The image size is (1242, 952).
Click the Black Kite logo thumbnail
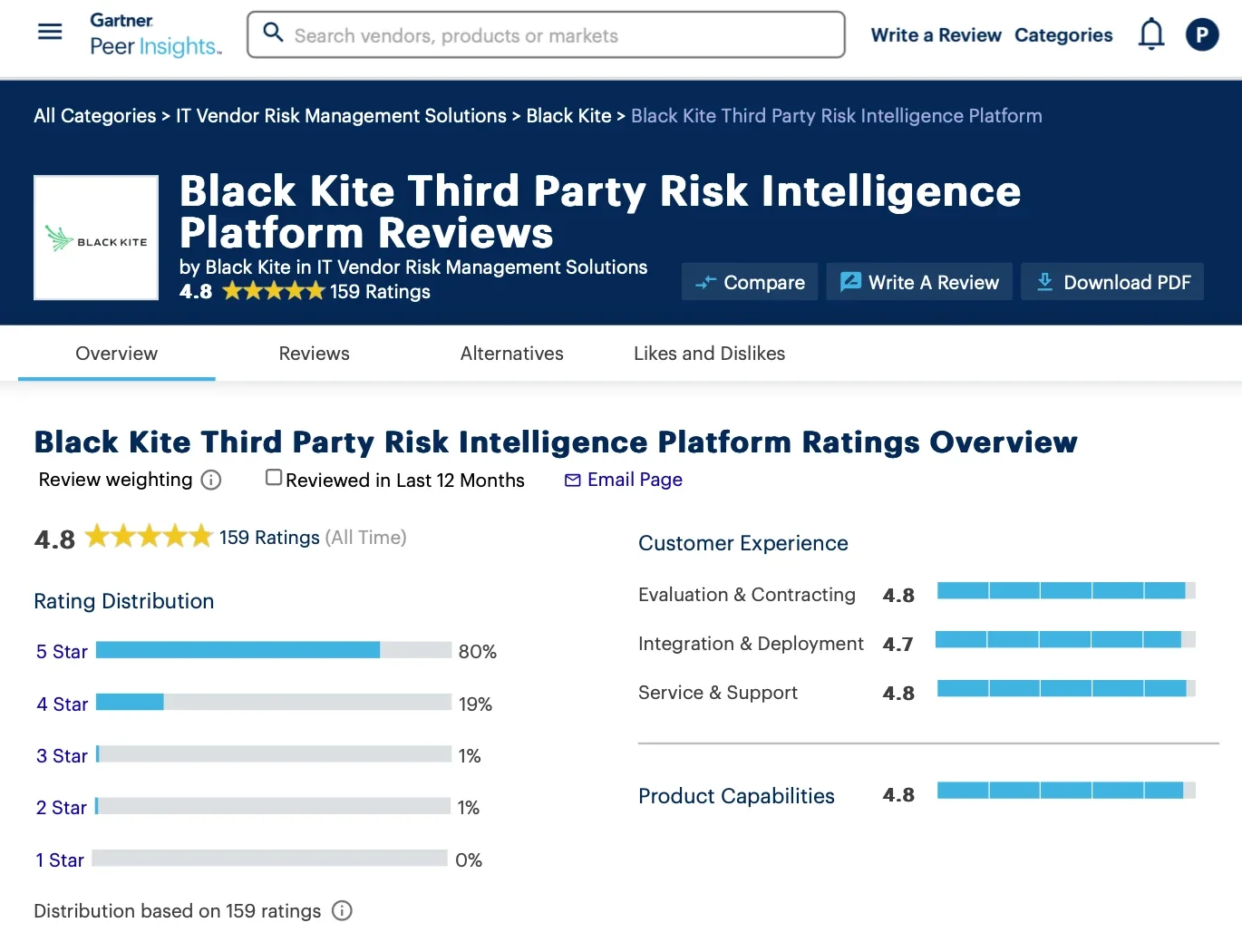click(96, 238)
